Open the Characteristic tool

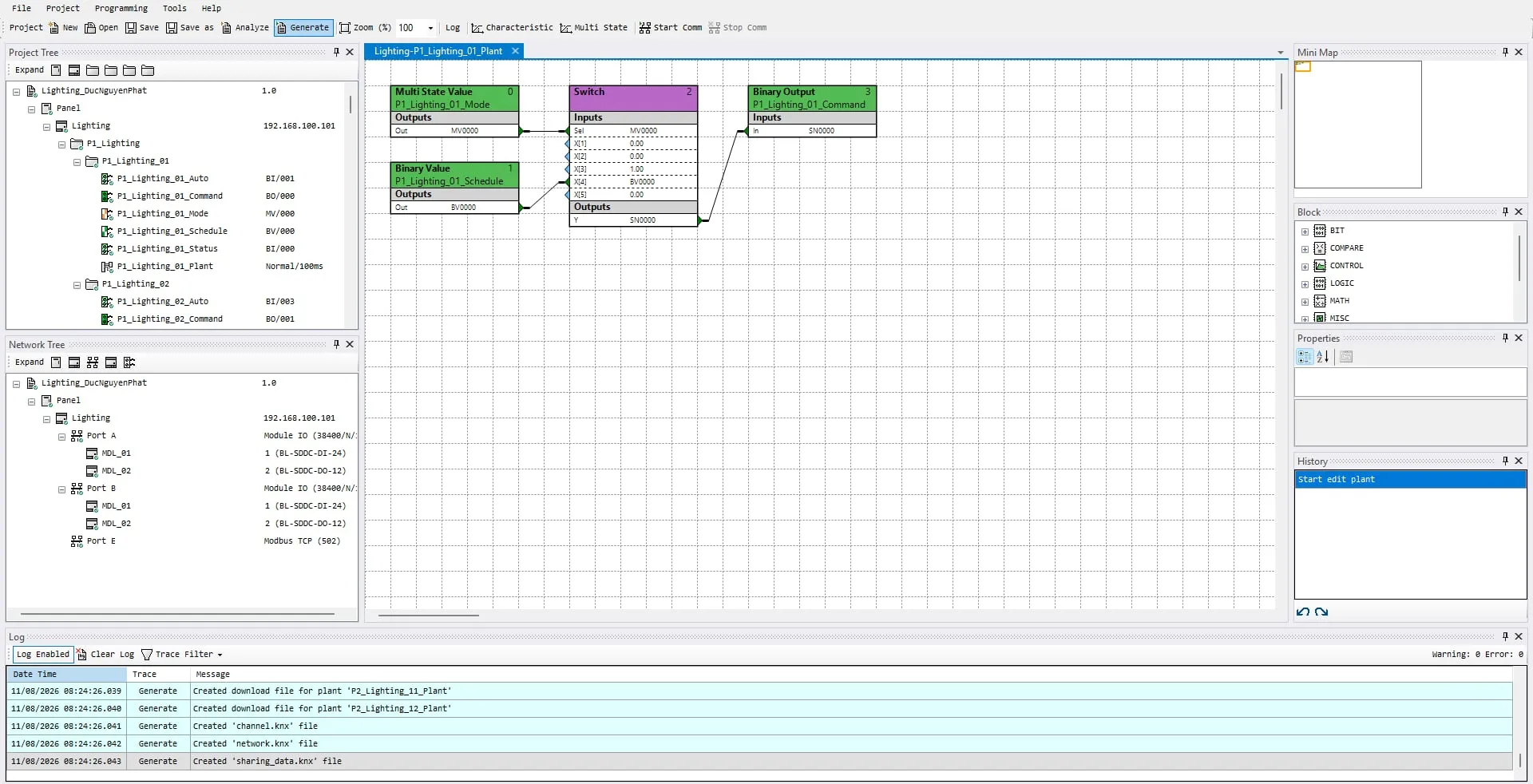click(512, 28)
